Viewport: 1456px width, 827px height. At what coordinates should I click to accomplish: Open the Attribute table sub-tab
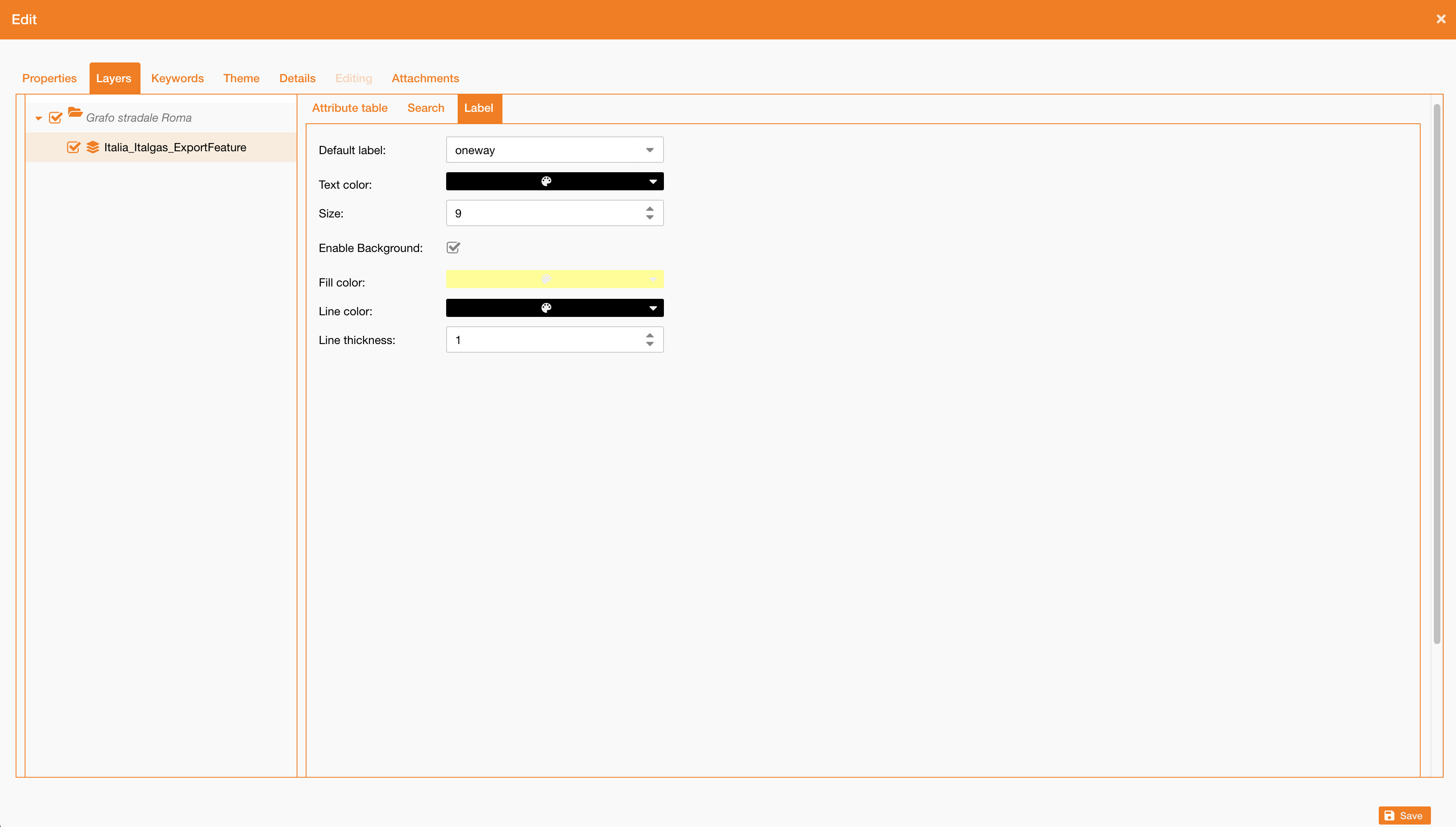click(350, 108)
